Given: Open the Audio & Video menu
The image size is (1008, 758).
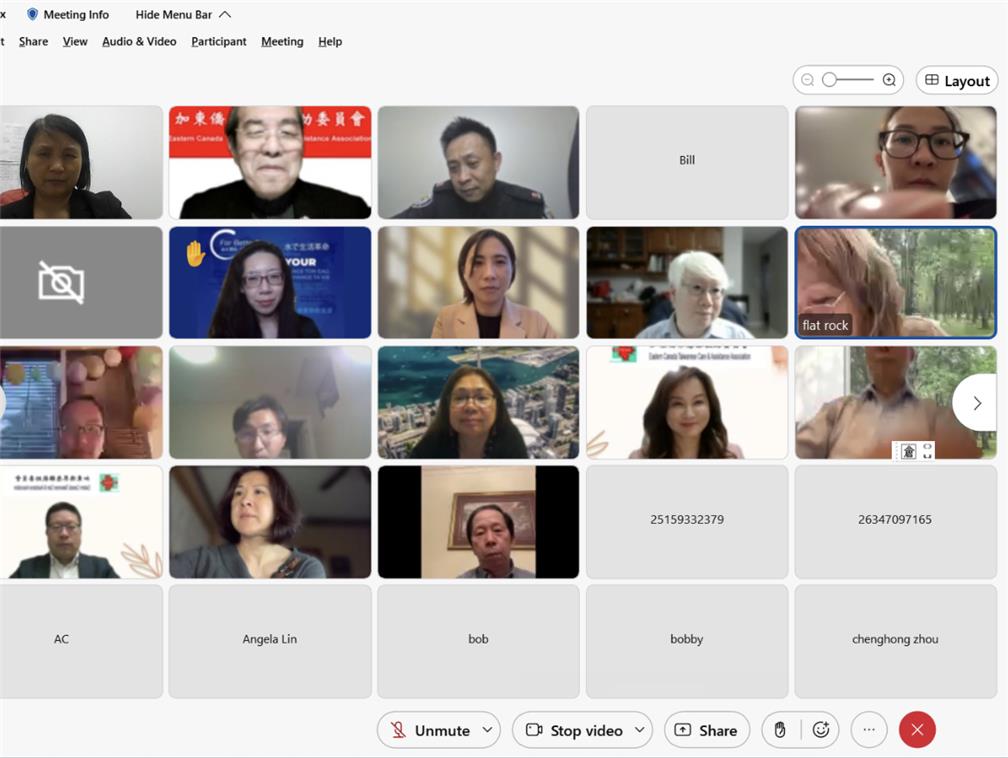Looking at the screenshot, I should [139, 41].
